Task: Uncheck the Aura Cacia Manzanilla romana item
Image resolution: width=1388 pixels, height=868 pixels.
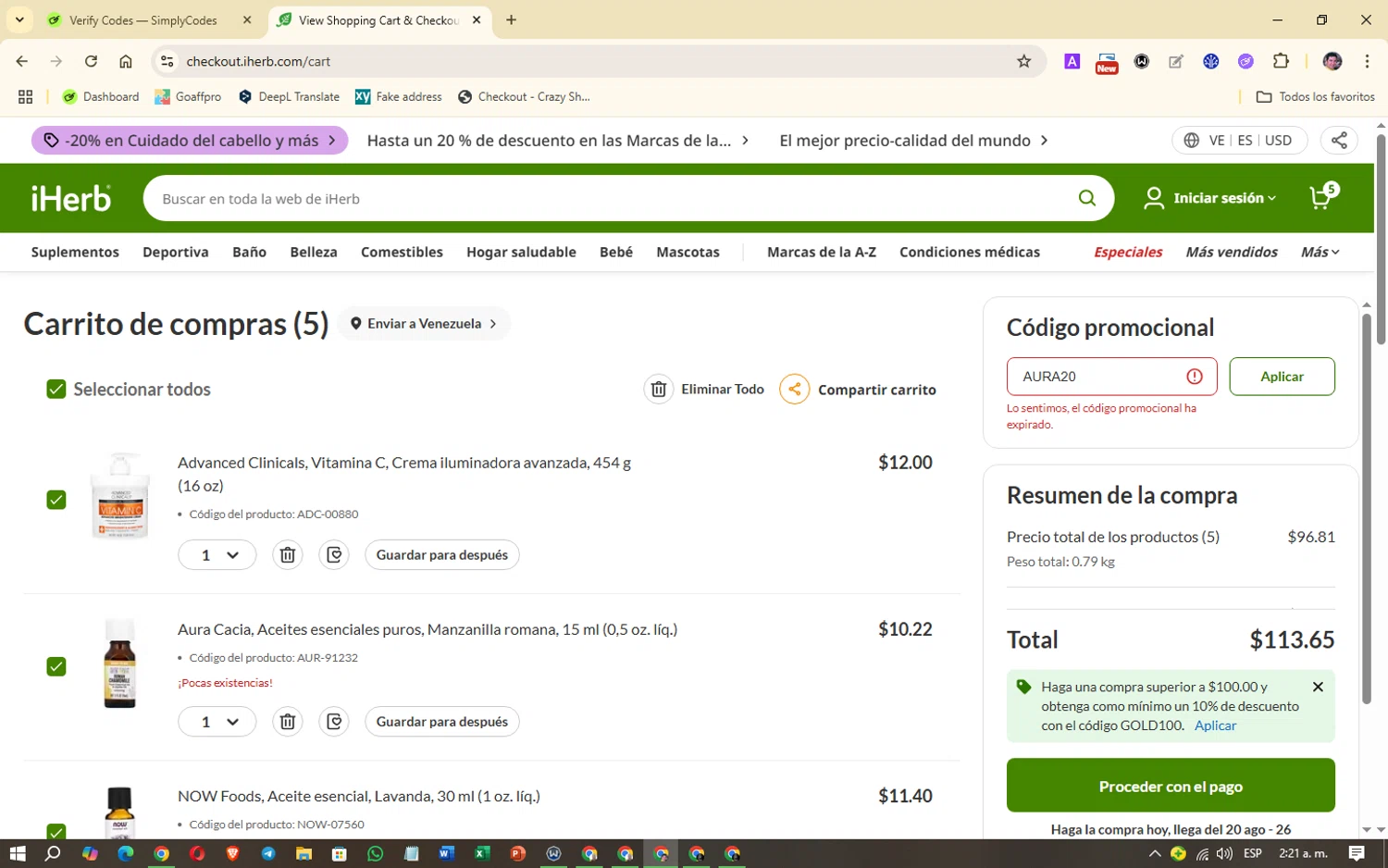Action: [x=56, y=666]
